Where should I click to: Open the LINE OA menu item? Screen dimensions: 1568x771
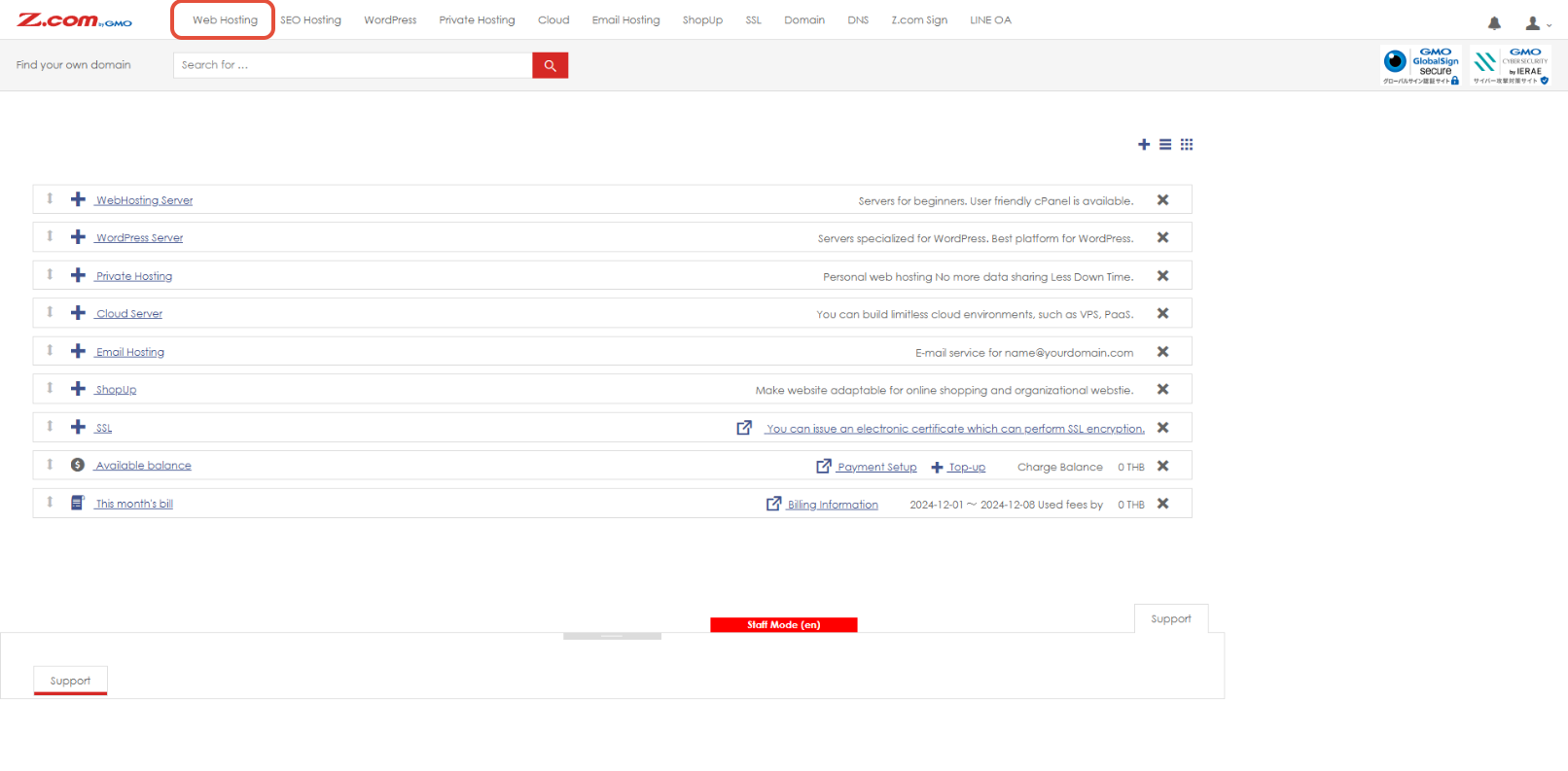pos(990,20)
